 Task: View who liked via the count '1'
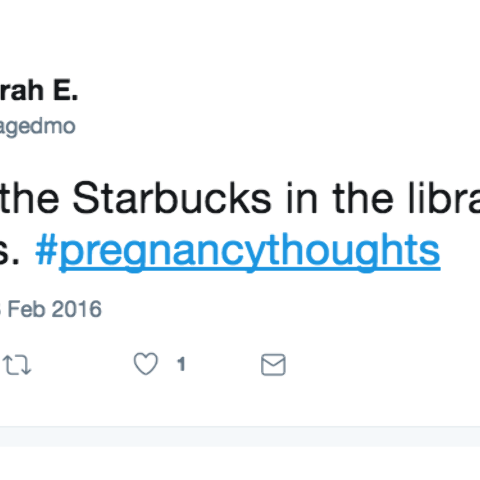[181, 364]
